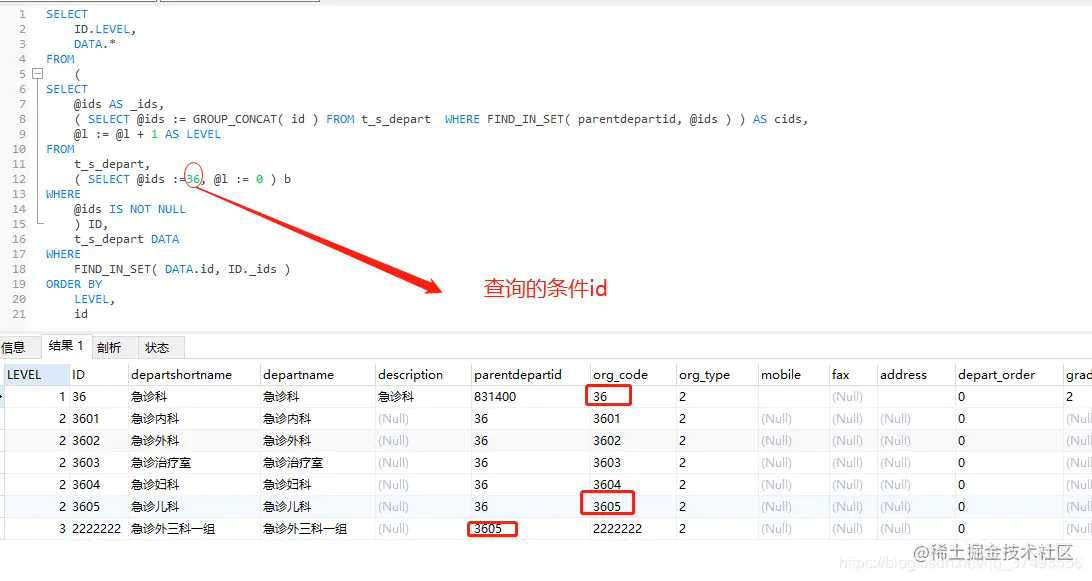The height and width of the screenshot is (581, 1092).
Task: Click org_type cell 2 in row 3601
Action: (x=716, y=419)
